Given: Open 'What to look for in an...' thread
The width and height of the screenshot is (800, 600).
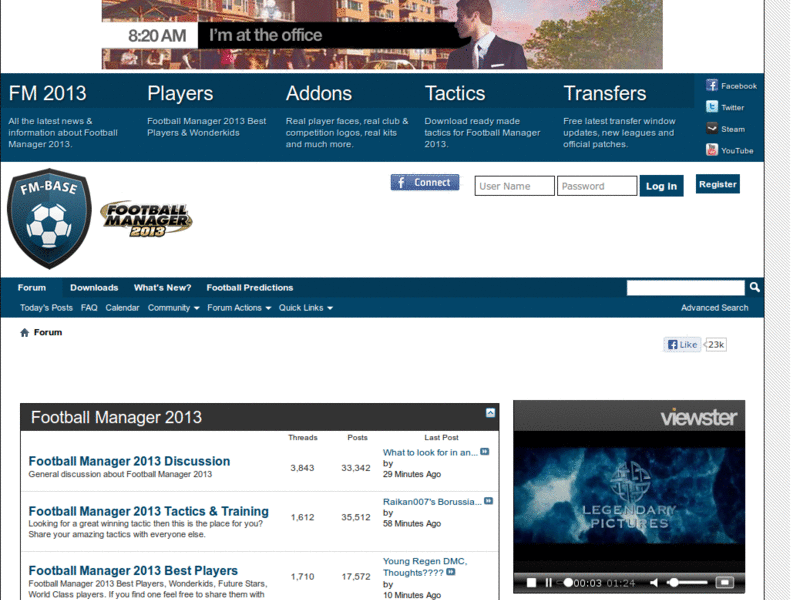Looking at the screenshot, I should point(430,452).
